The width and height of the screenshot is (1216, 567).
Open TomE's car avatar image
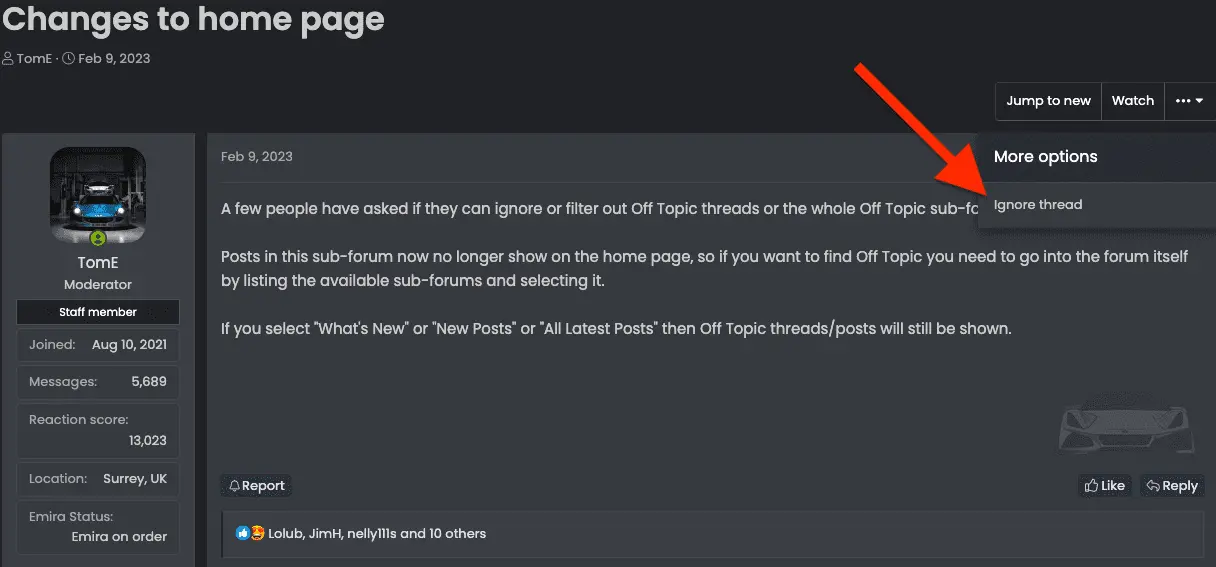coord(98,193)
